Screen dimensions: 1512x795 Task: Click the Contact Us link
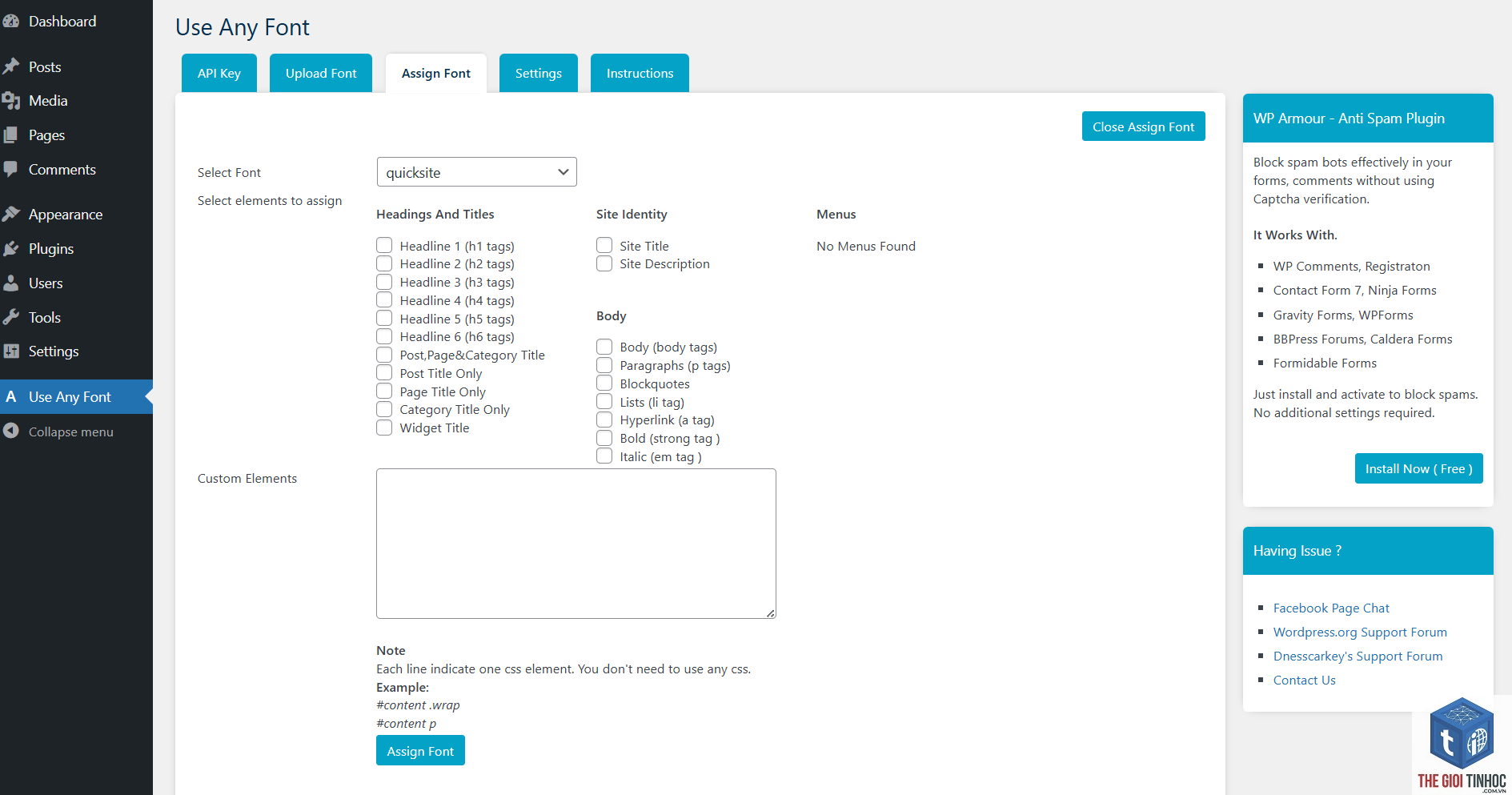pos(1304,681)
